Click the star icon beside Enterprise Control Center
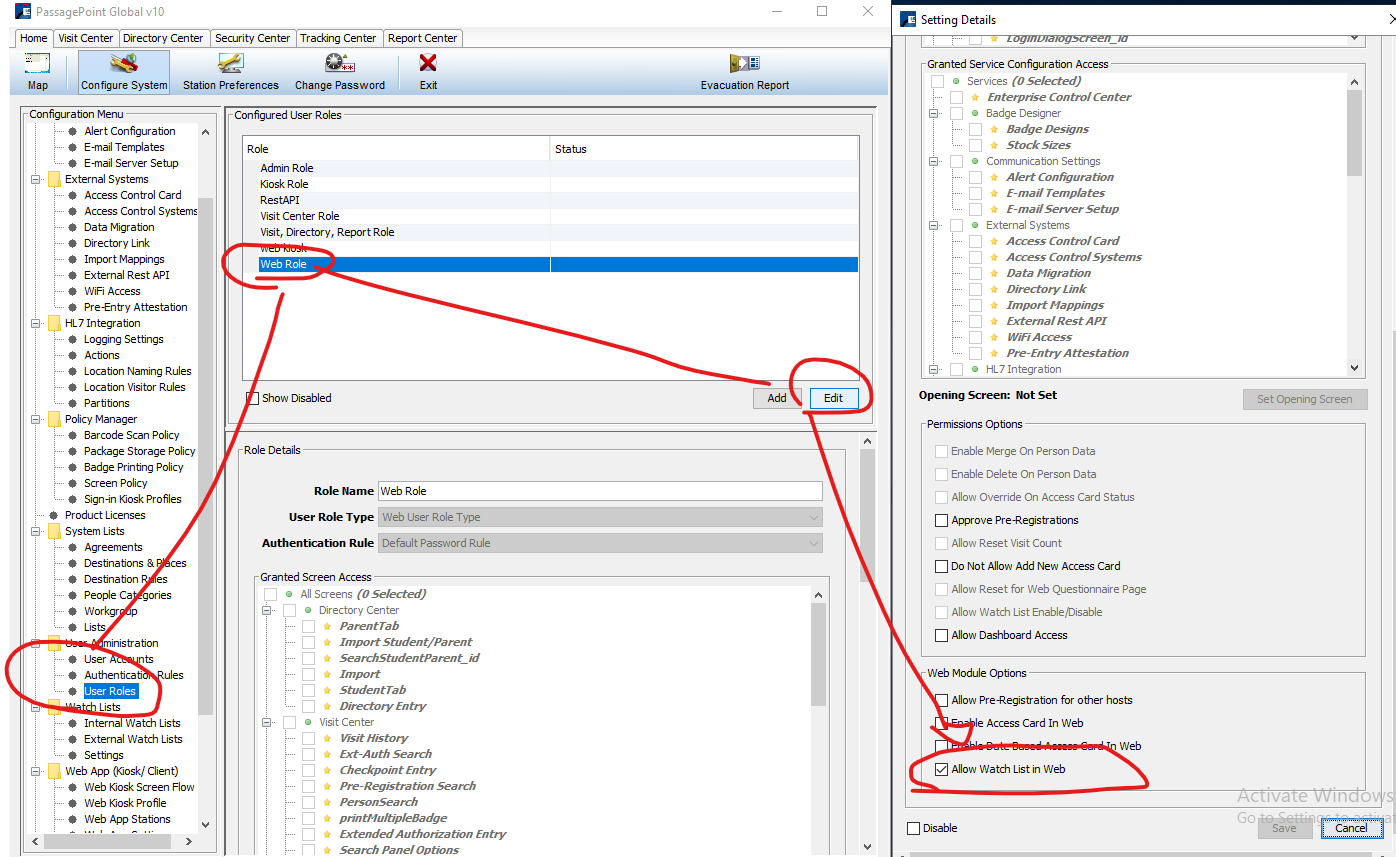Screen dimensions: 1396x857 pos(976,97)
